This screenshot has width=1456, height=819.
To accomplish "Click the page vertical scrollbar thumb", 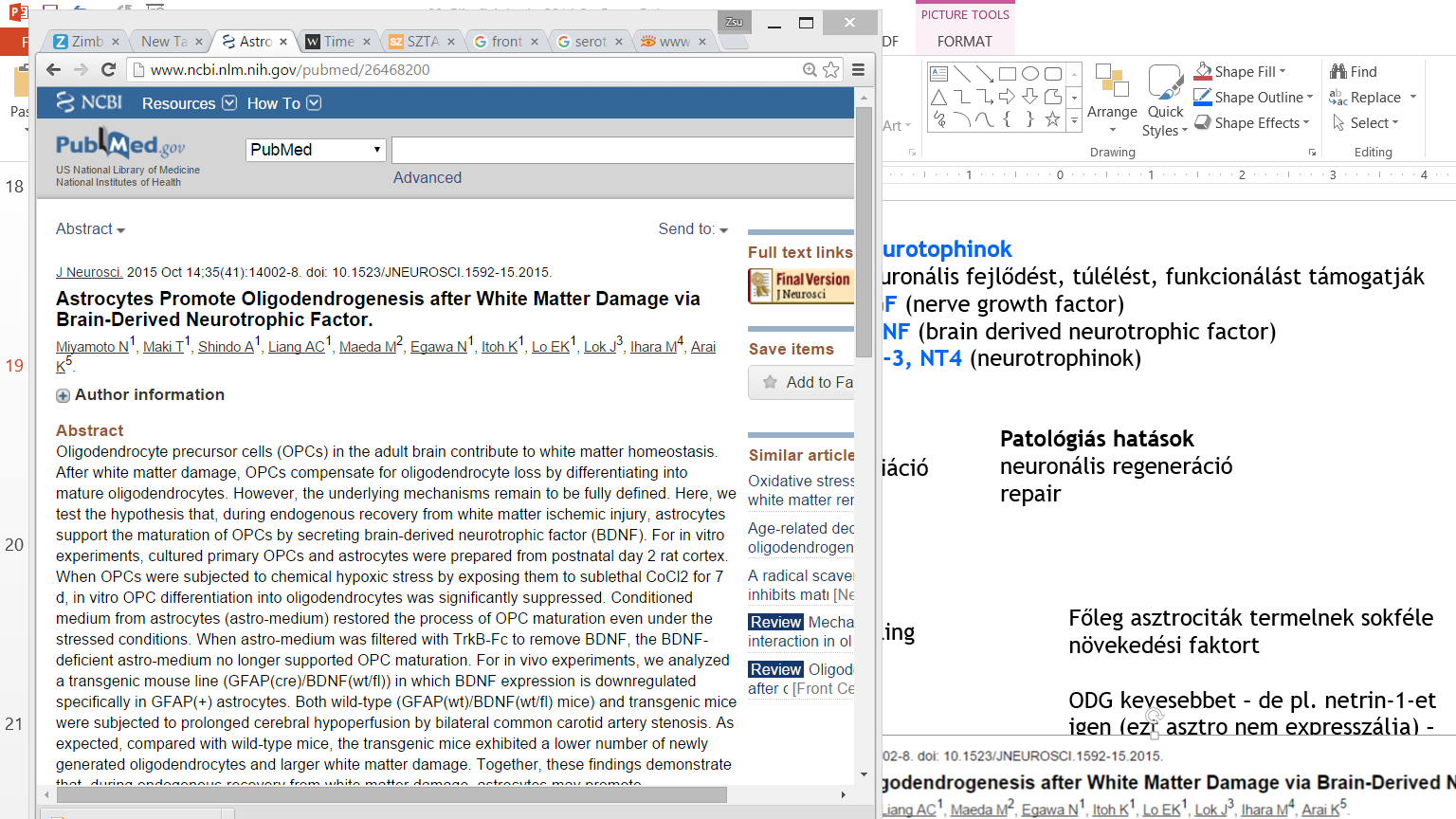I will point(864,231).
